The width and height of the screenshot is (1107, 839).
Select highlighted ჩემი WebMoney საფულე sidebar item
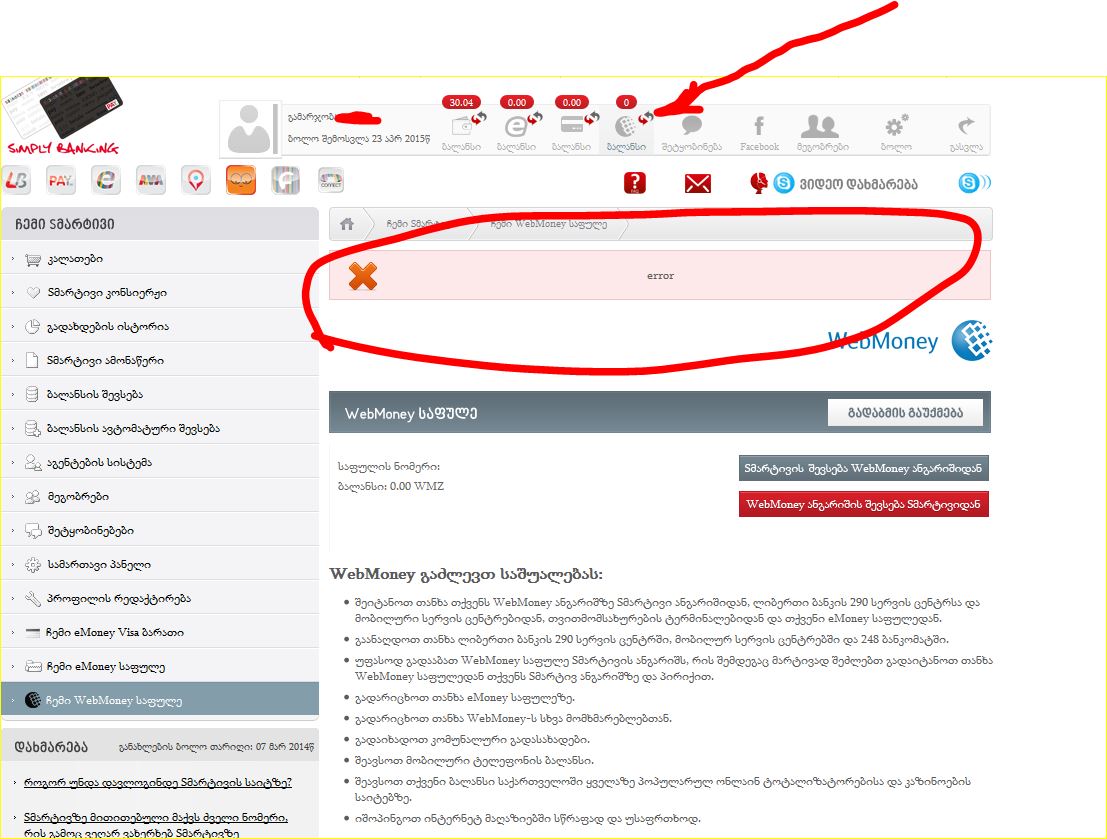[160, 700]
